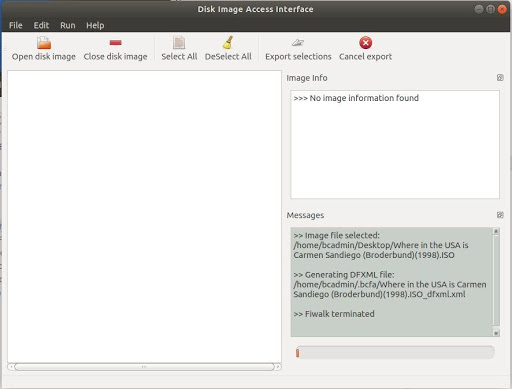Click the 'Cancel export' toolbar label
Screen dimensions: 512x389
coord(365,57)
